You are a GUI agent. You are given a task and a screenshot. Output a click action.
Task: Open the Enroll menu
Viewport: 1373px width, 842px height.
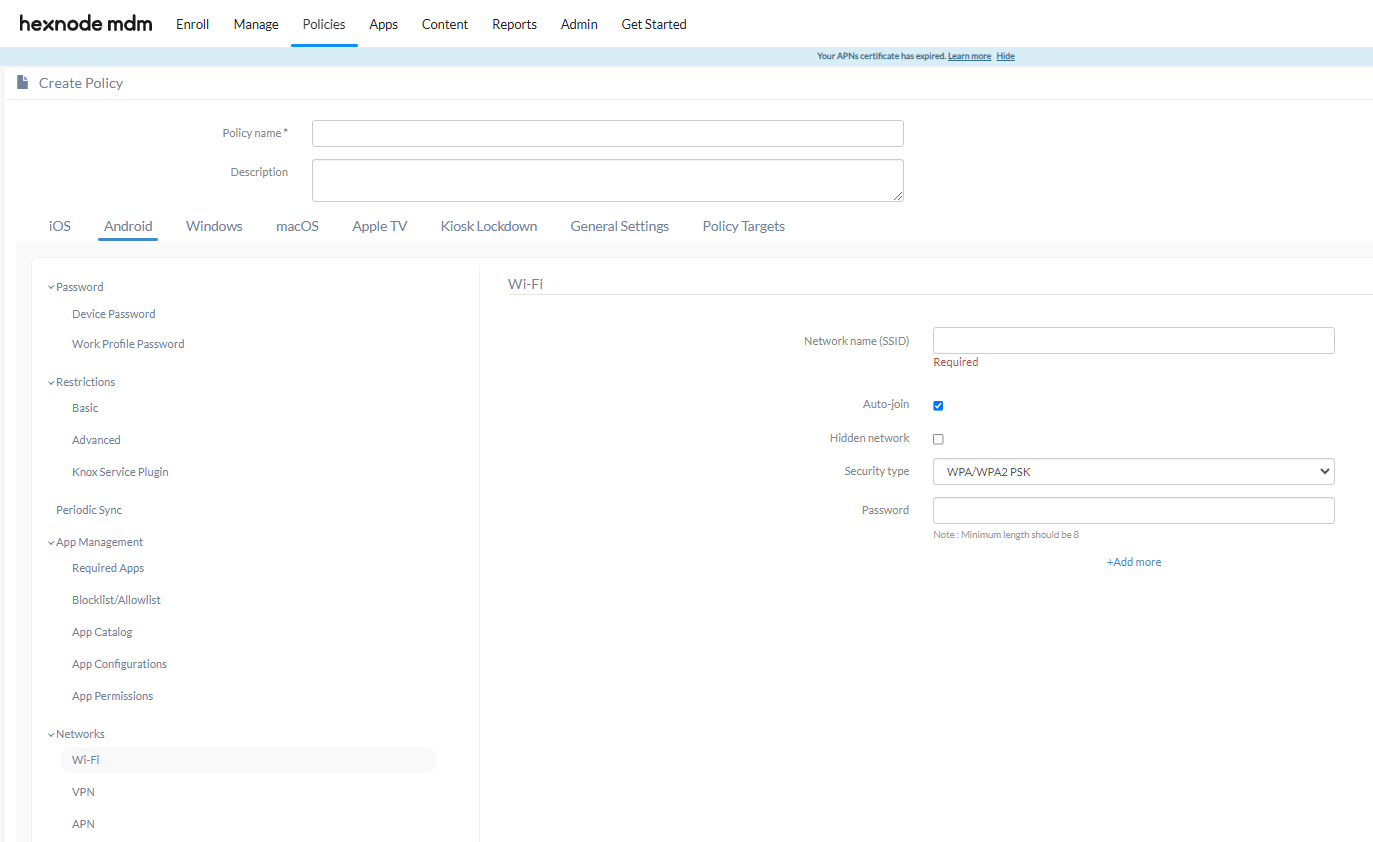pyautogui.click(x=192, y=24)
